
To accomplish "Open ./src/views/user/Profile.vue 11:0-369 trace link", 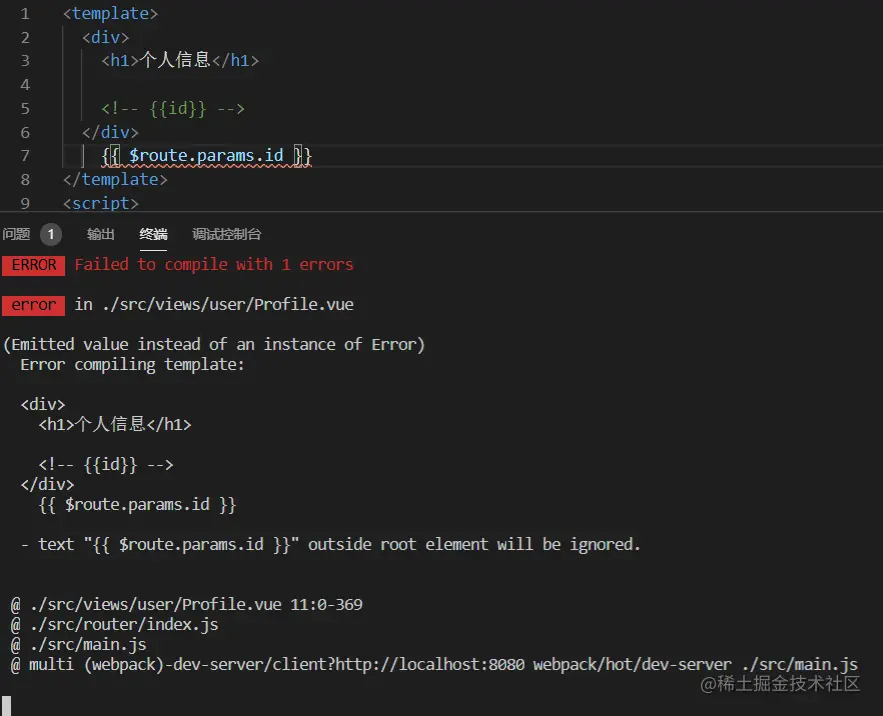I will click(196, 604).
